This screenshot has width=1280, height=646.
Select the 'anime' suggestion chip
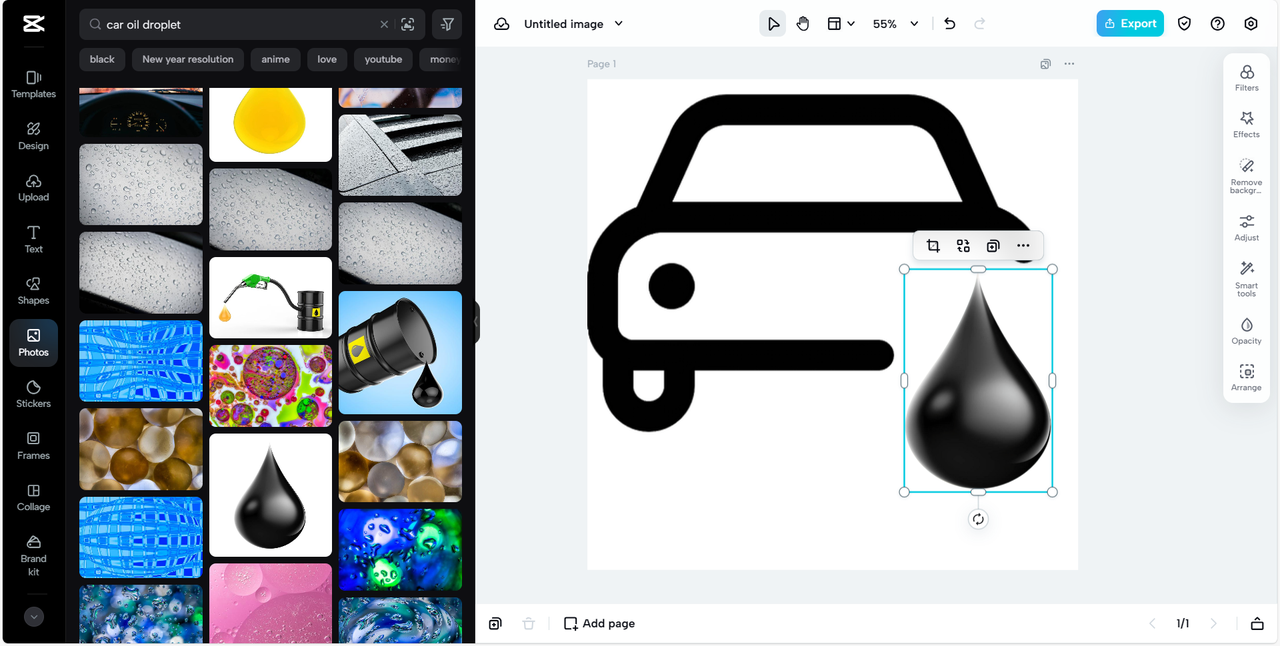275,59
